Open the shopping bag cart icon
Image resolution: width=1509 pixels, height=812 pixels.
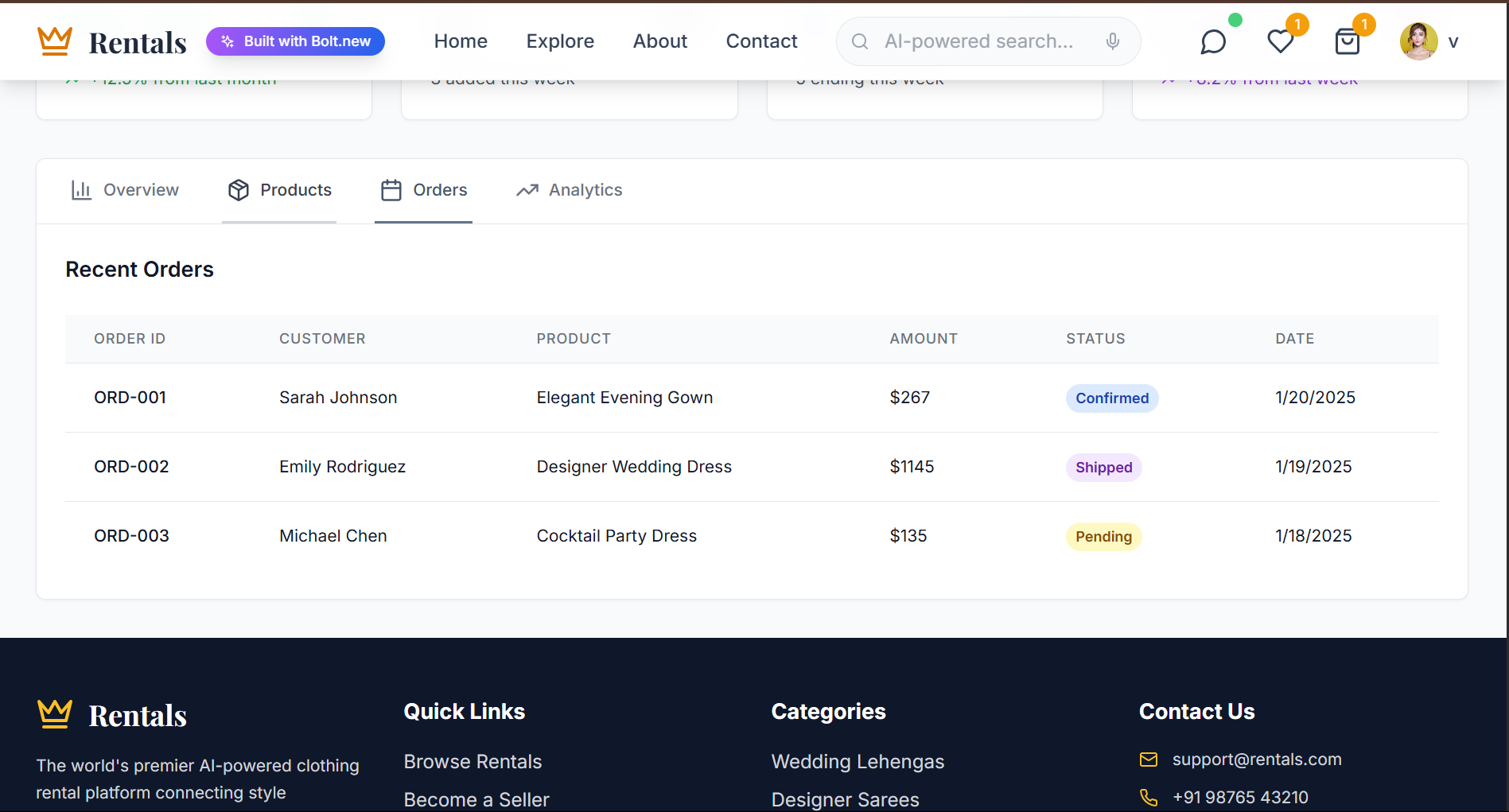click(1347, 41)
